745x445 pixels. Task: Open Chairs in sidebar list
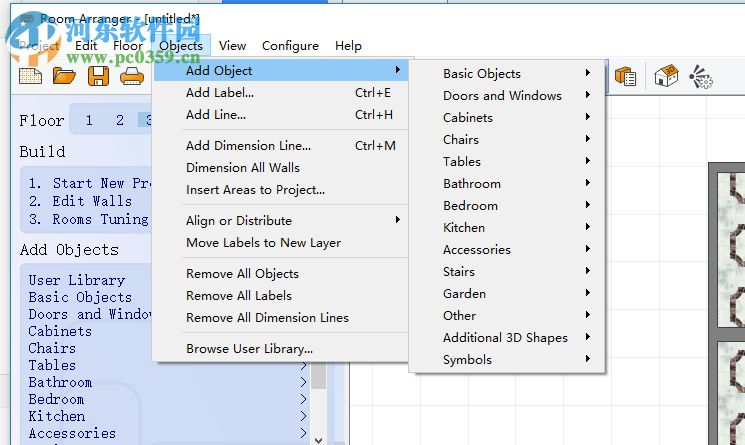coord(52,348)
